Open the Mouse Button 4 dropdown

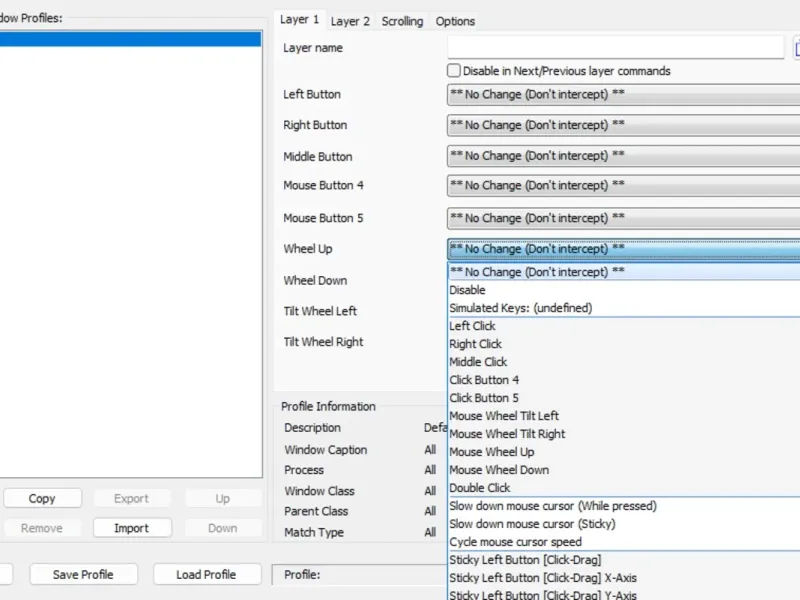click(x=623, y=185)
